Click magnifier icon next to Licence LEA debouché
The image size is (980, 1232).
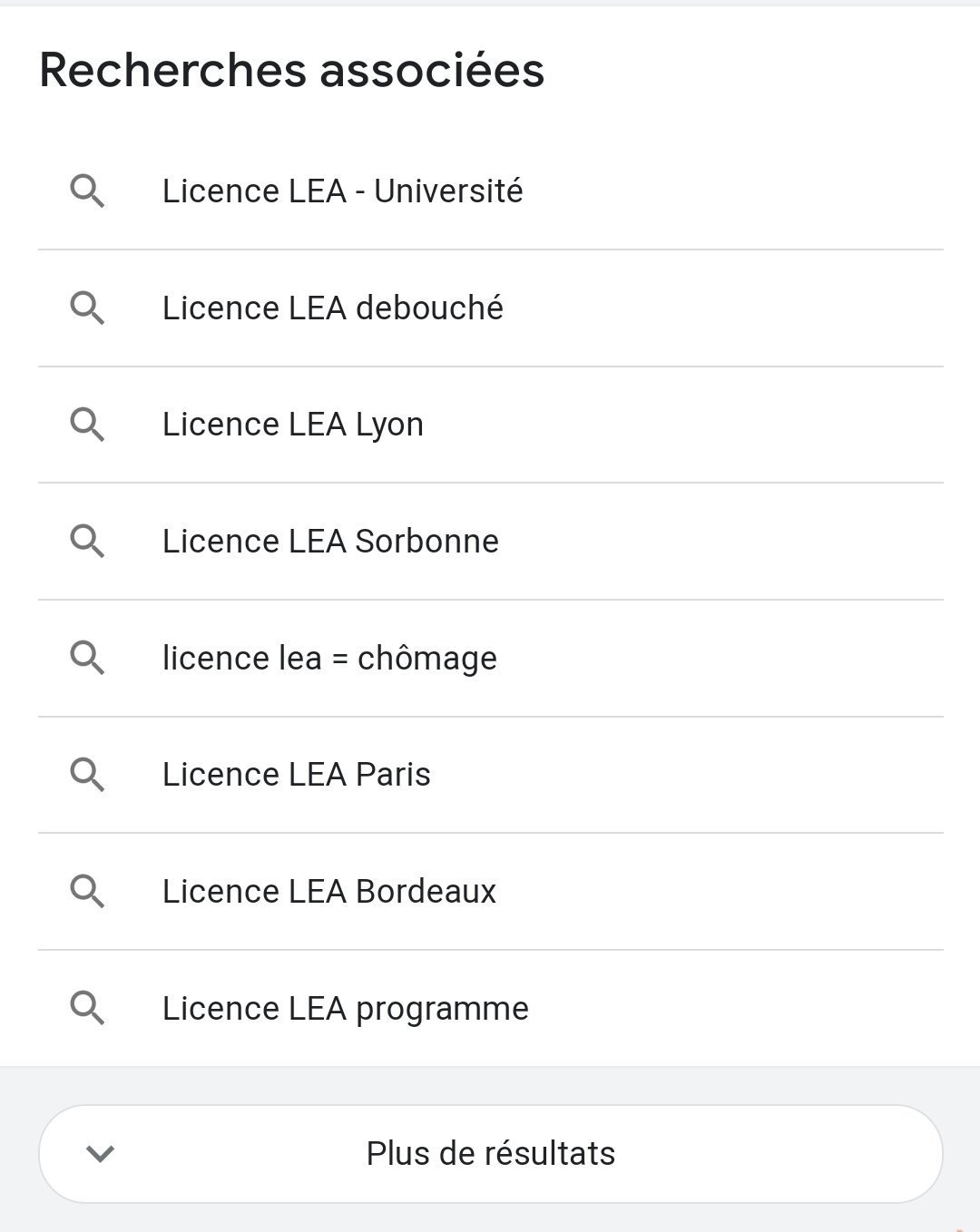tap(87, 308)
